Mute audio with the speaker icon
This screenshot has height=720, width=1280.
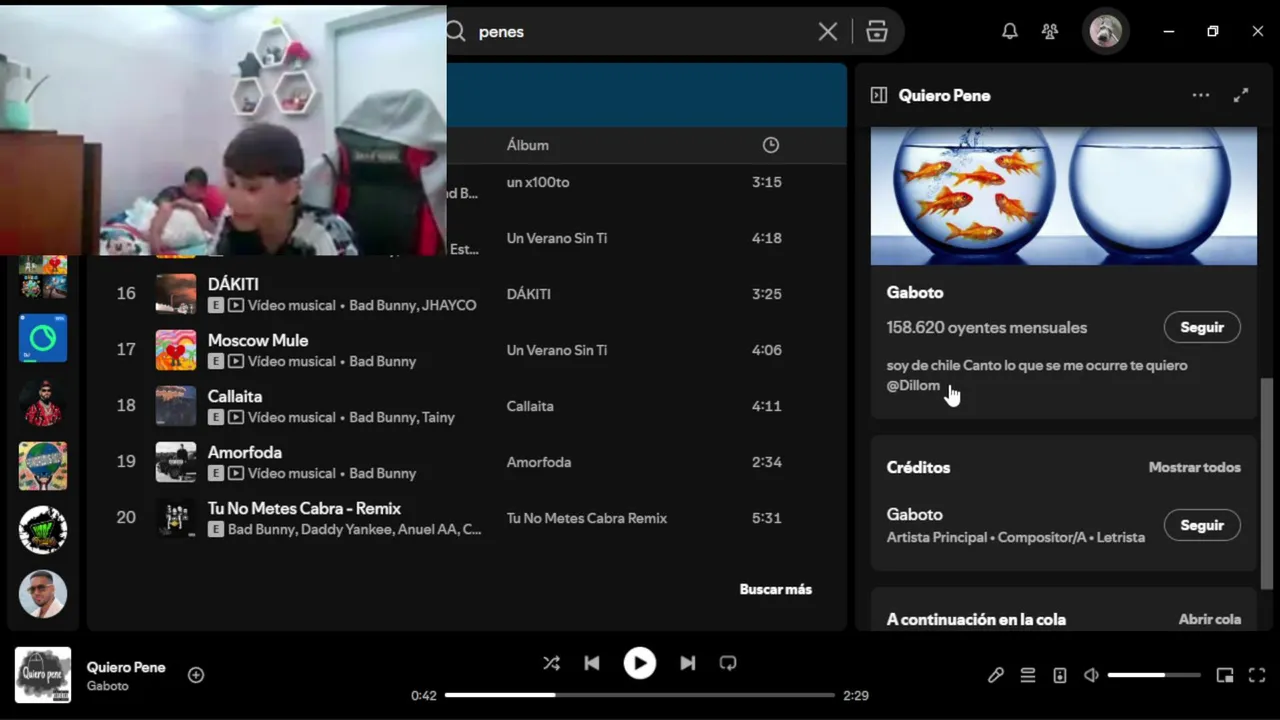(1091, 675)
